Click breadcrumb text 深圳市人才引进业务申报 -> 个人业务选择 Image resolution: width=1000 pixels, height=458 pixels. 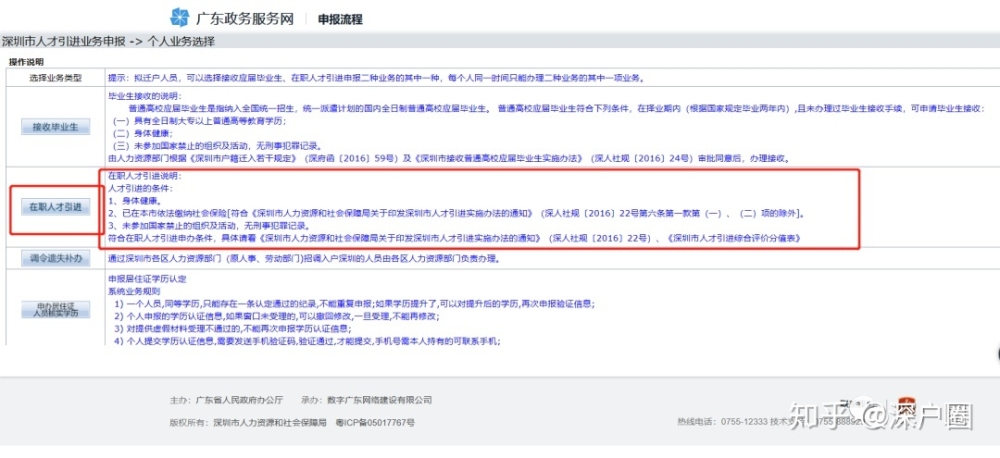(108, 42)
